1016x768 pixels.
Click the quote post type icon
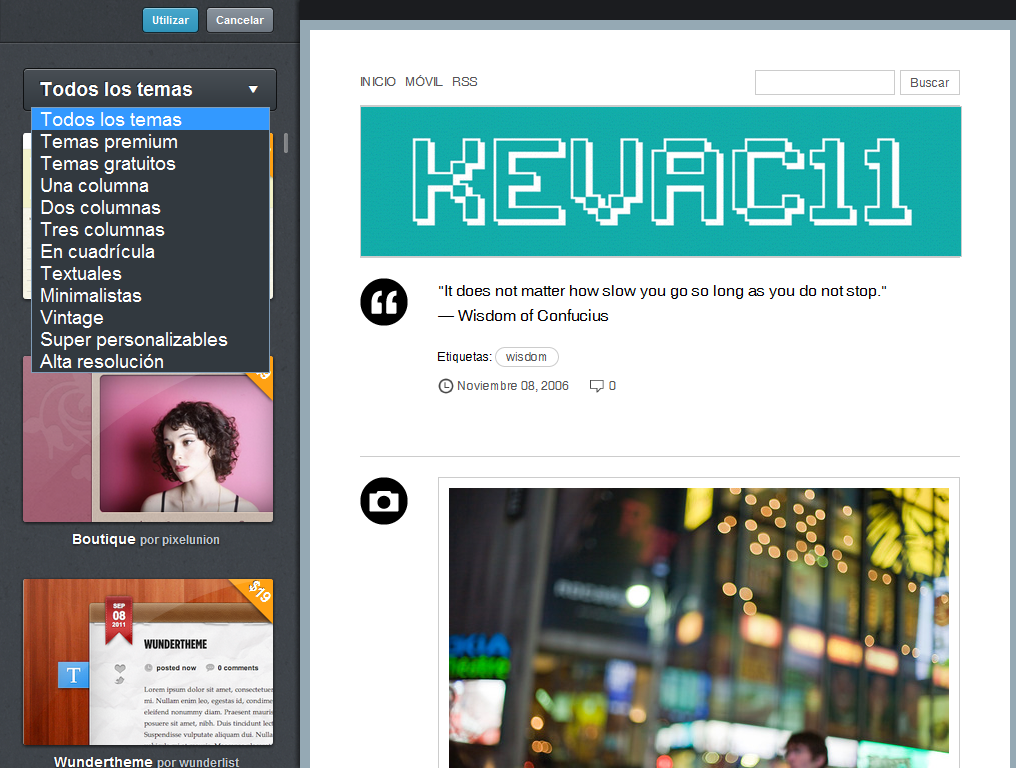pos(384,301)
